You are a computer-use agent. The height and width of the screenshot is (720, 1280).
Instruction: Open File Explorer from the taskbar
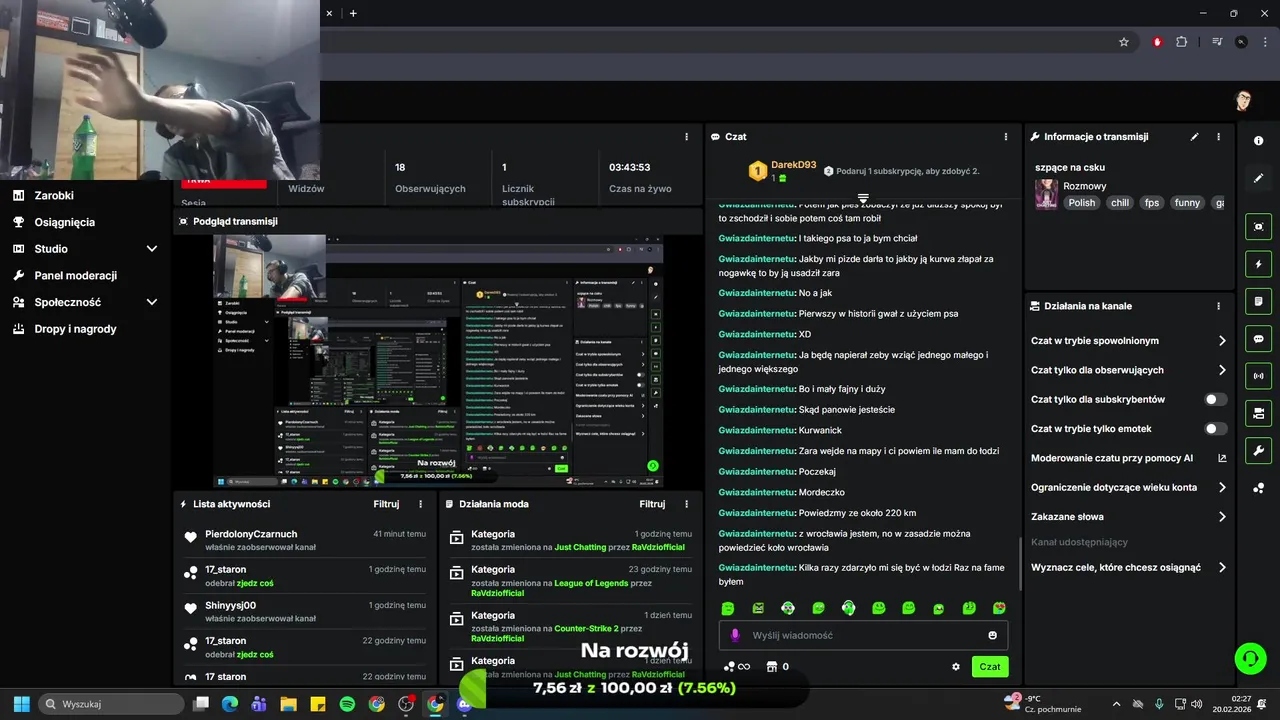point(288,704)
